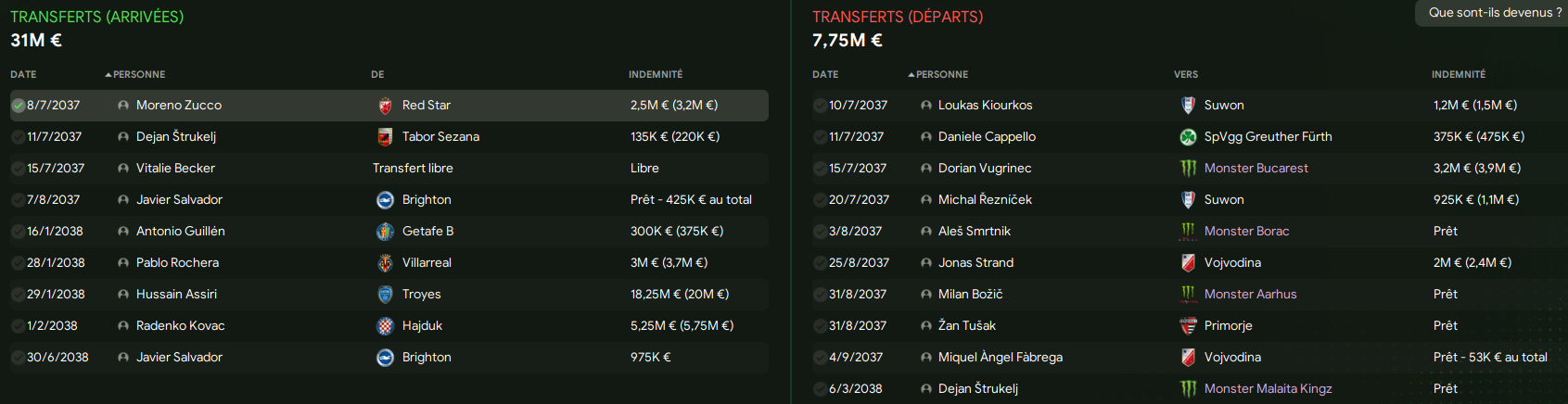Click SpVgg Greuther Fürth green clover badge
Screen dimensions: 1568x404
tap(1188, 137)
